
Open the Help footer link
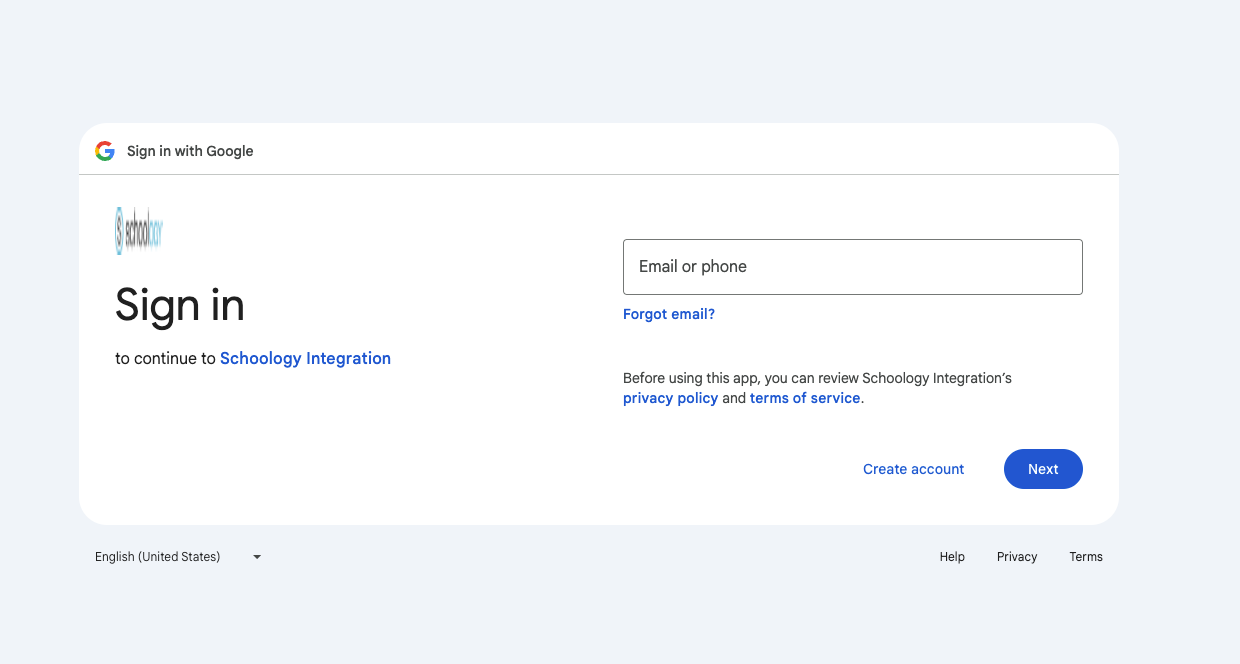tap(952, 557)
